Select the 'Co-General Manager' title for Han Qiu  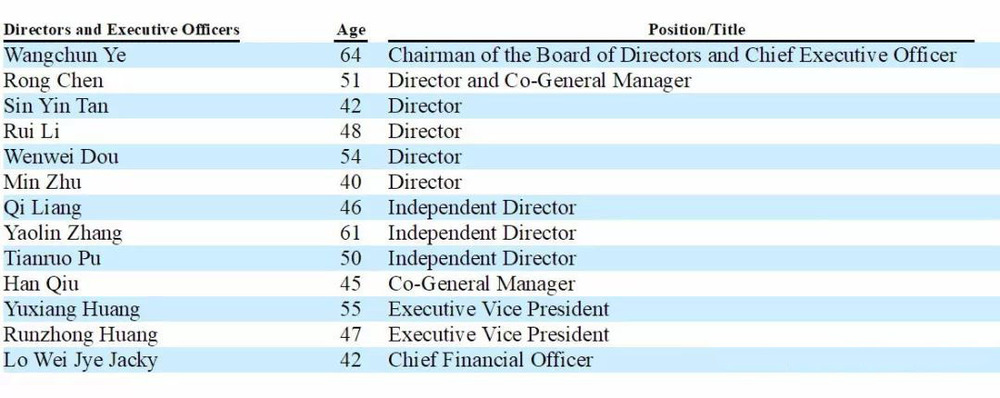point(482,284)
